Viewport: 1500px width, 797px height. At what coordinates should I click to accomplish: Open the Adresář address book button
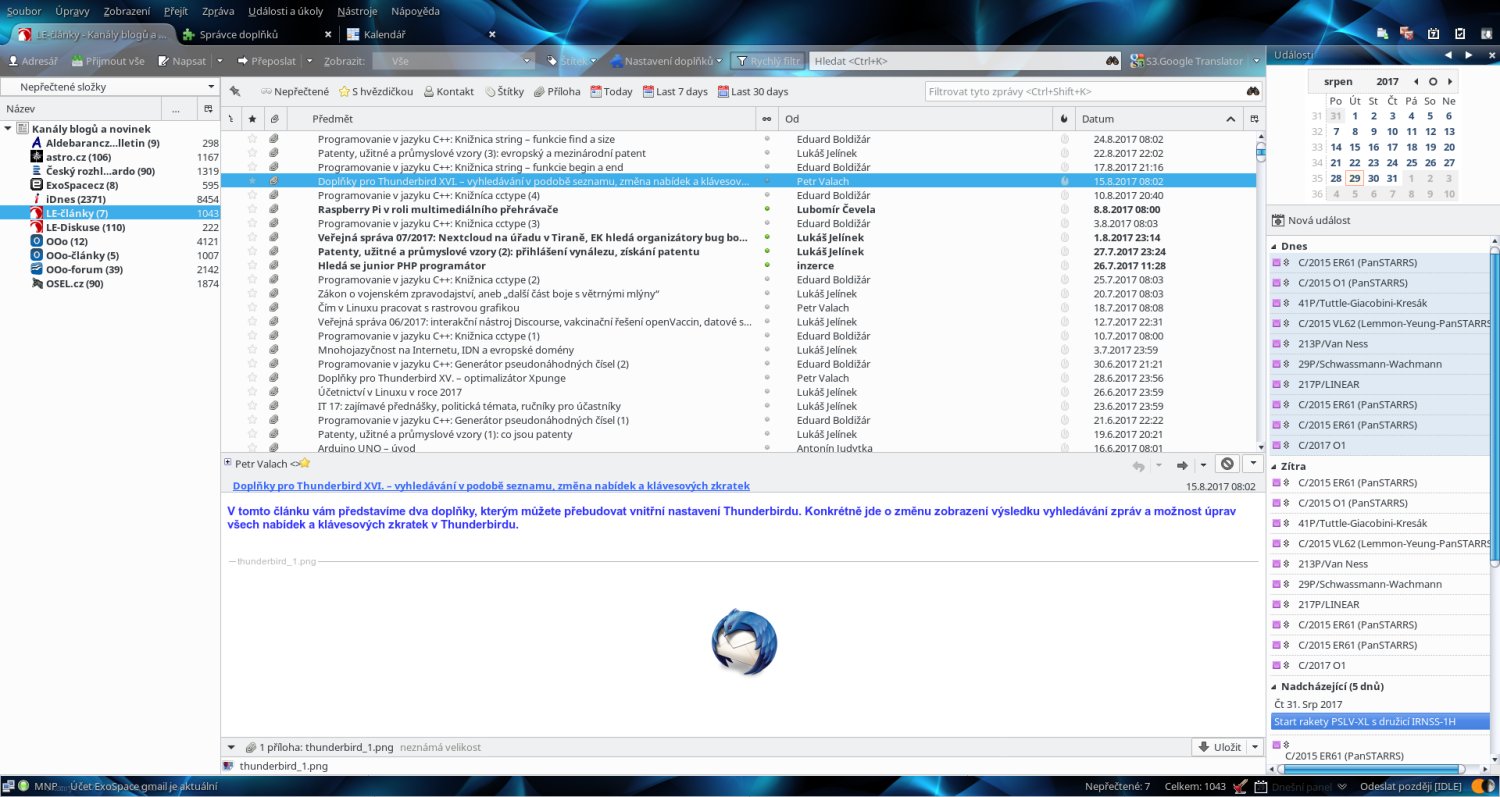click(x=33, y=61)
